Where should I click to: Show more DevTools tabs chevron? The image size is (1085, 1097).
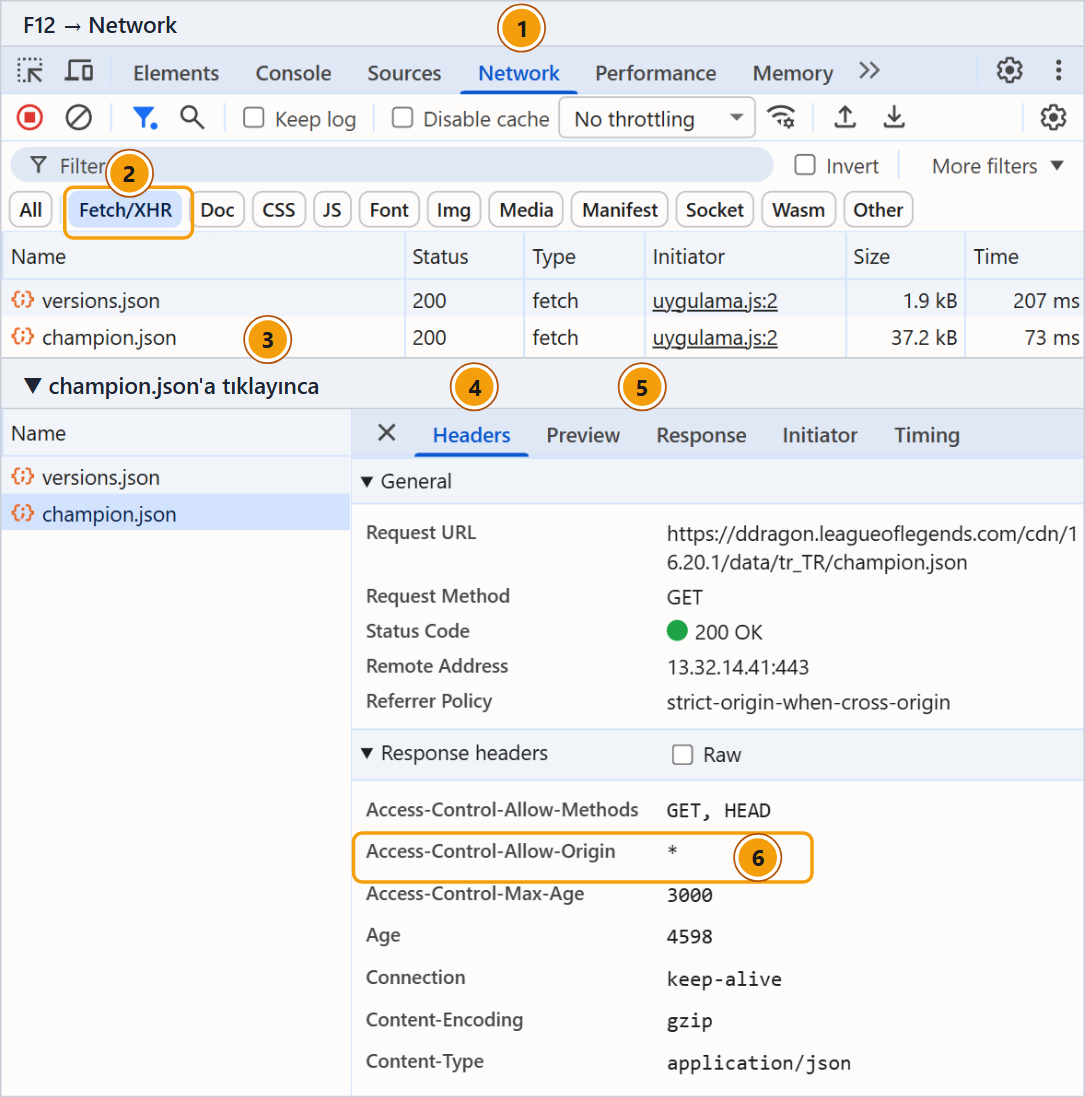tap(870, 71)
